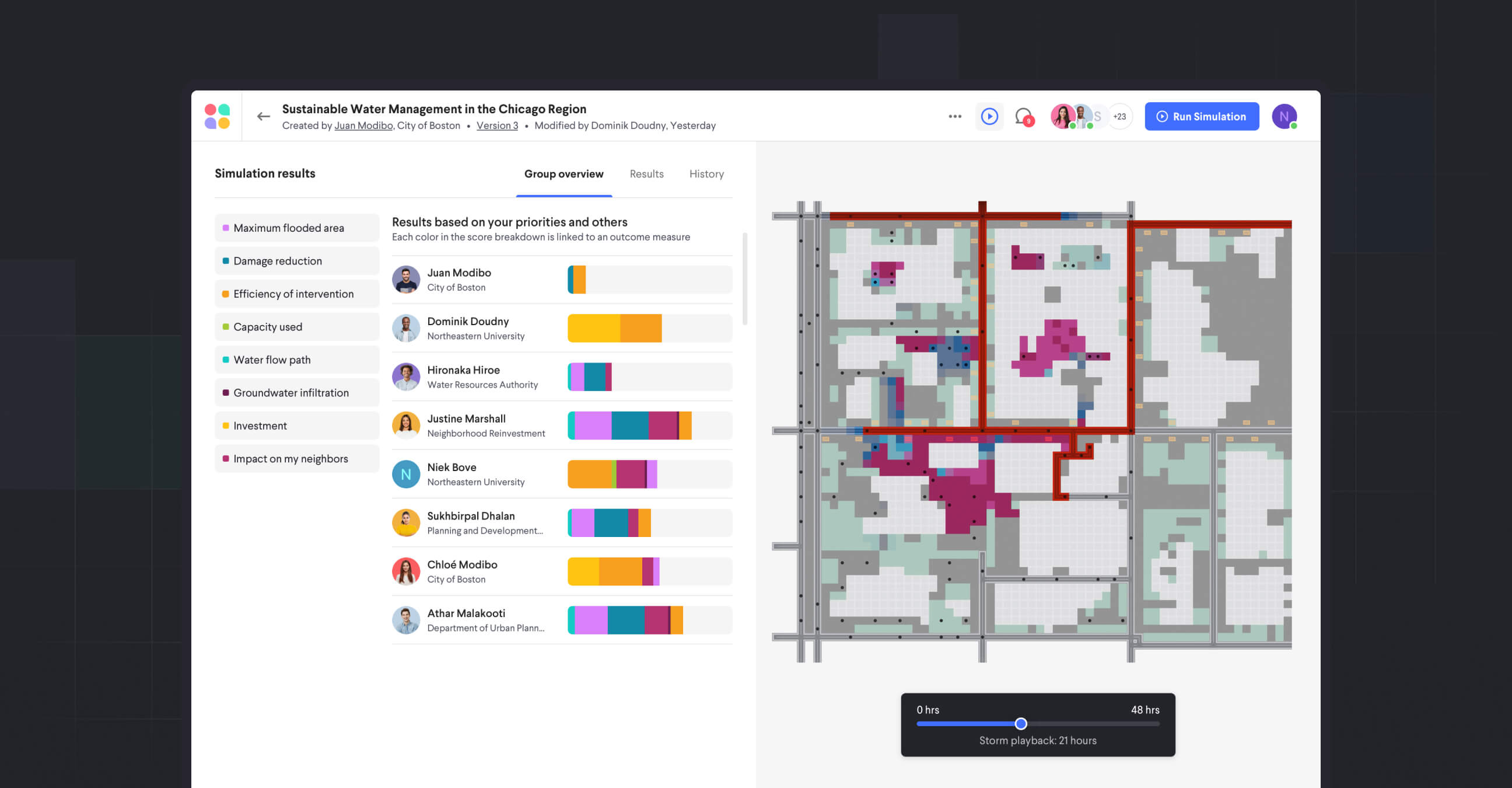Image resolution: width=1512 pixels, height=788 pixels.
Task: Click the back arrow icon
Action: pyautogui.click(x=263, y=116)
